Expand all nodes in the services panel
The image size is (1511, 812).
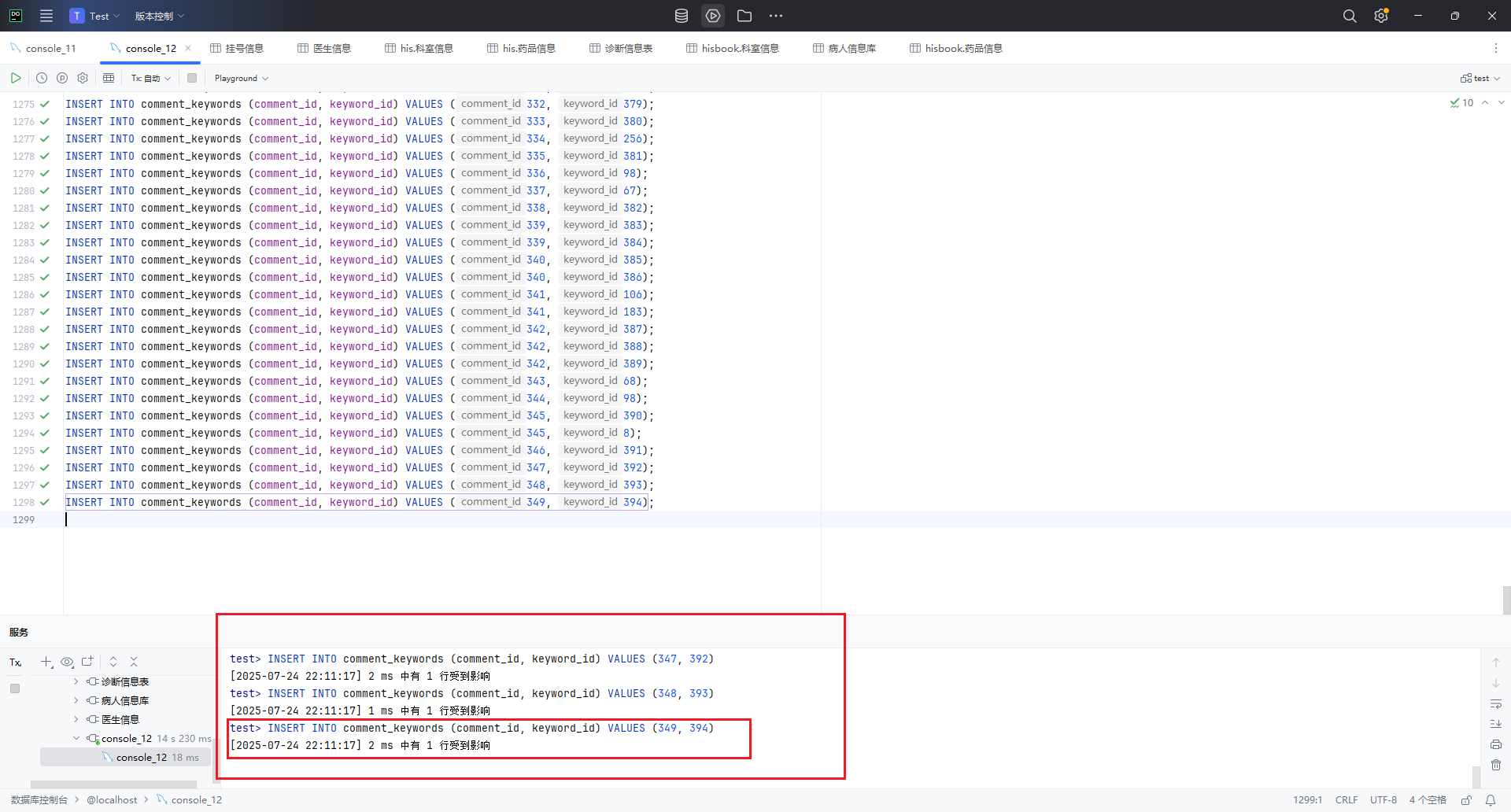(x=113, y=662)
